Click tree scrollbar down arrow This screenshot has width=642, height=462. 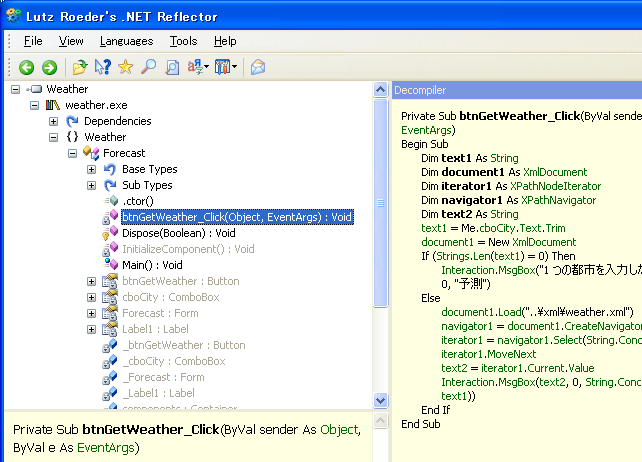click(381, 400)
